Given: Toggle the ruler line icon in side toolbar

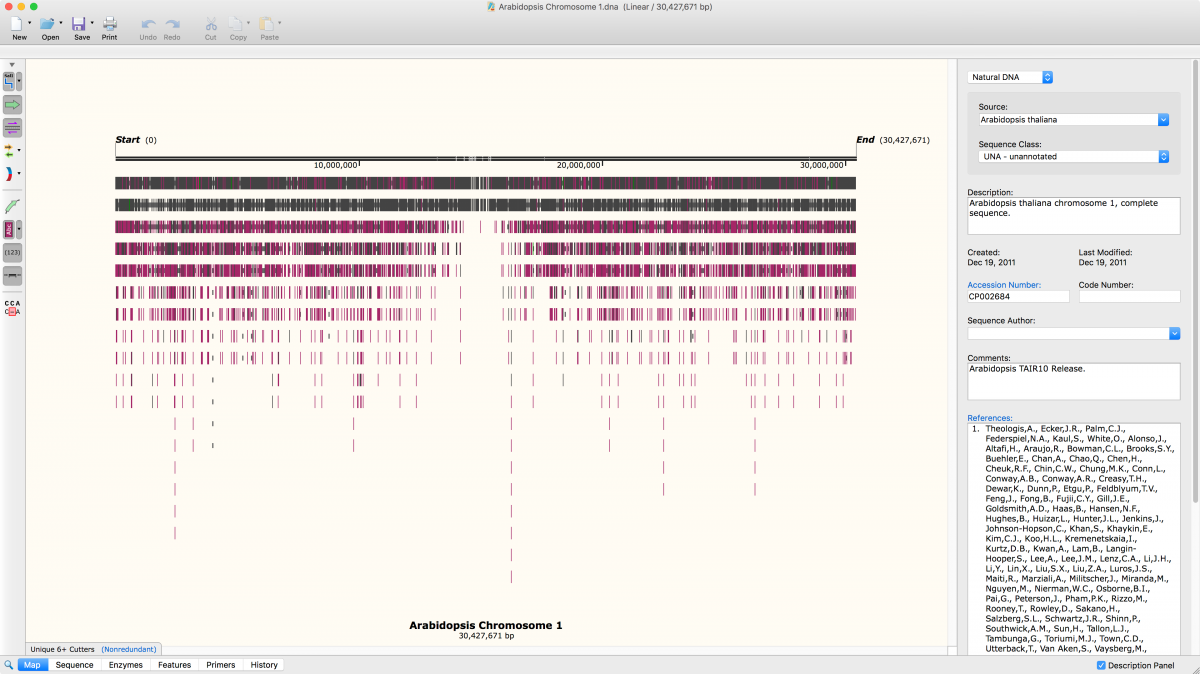Looking at the screenshot, I should (x=12, y=275).
